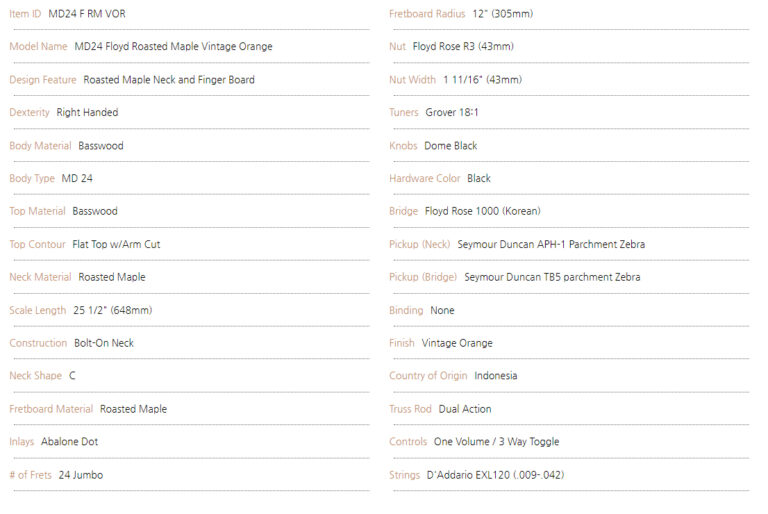Image resolution: width=768 pixels, height=514 pixels.
Task: Select the Tuners Grover 18:1 value
Action: click(452, 112)
